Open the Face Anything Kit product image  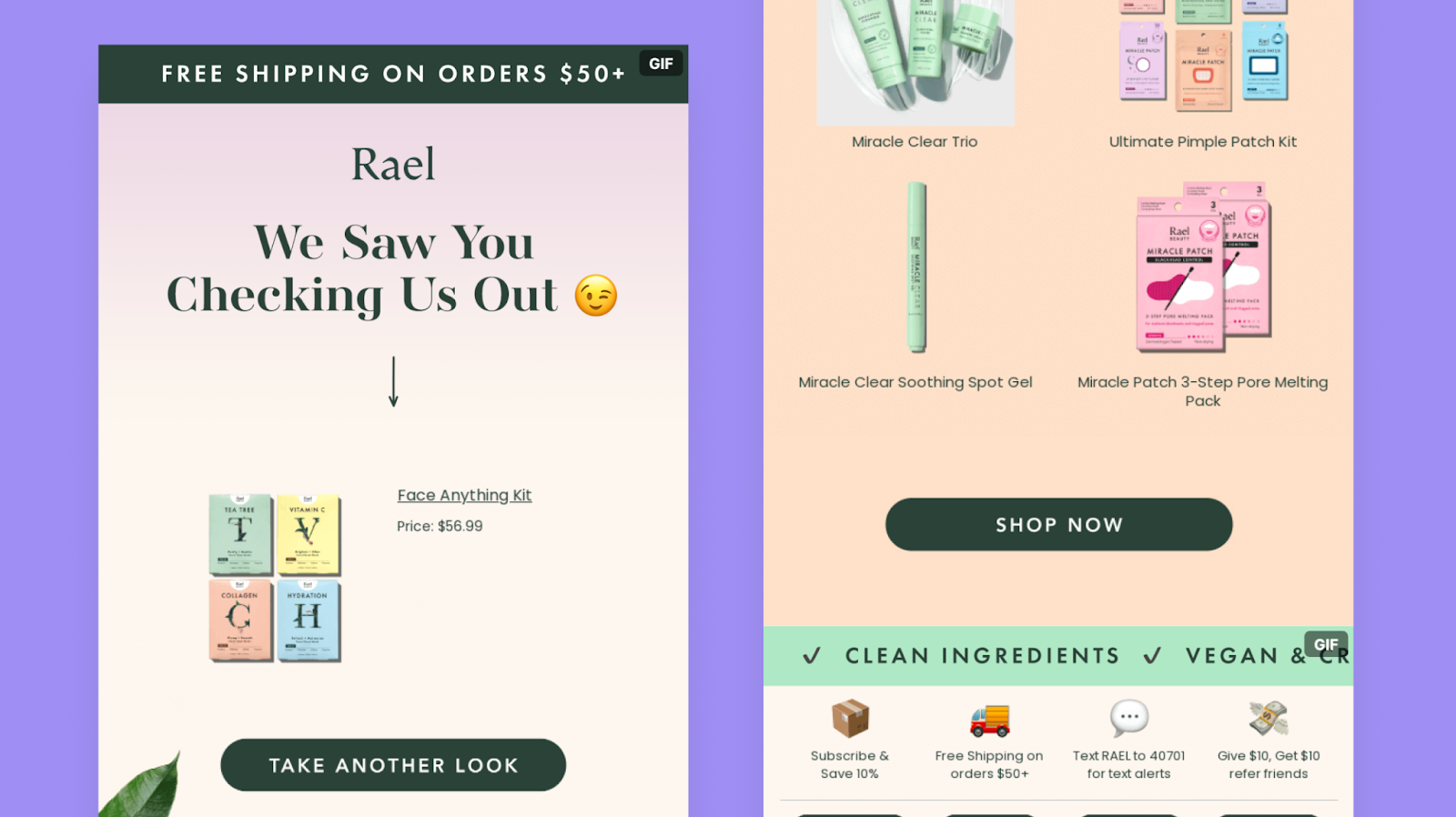tap(275, 578)
